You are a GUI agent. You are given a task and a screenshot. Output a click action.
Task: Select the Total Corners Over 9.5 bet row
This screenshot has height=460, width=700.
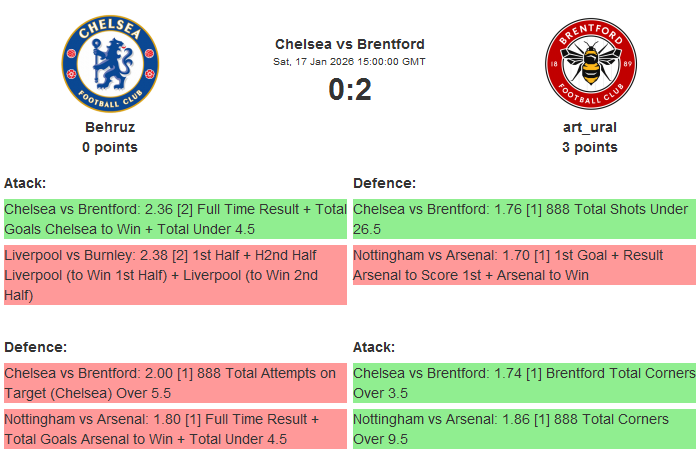(524, 428)
